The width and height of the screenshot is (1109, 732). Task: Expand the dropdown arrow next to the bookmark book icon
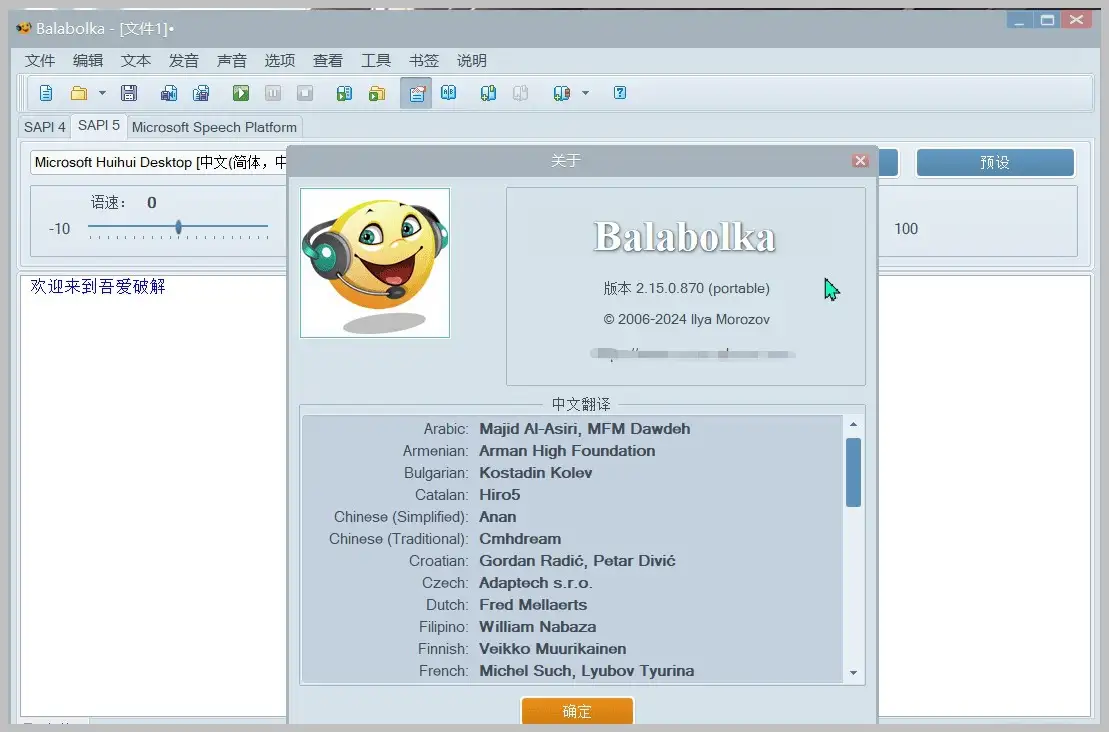point(585,93)
